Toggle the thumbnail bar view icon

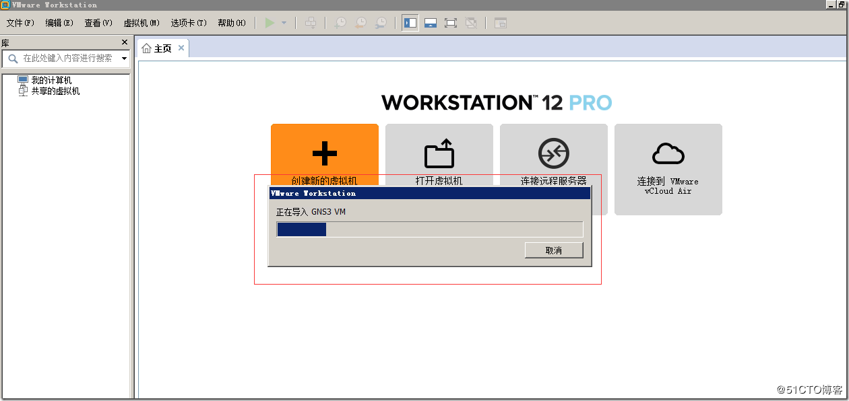[x=430, y=23]
